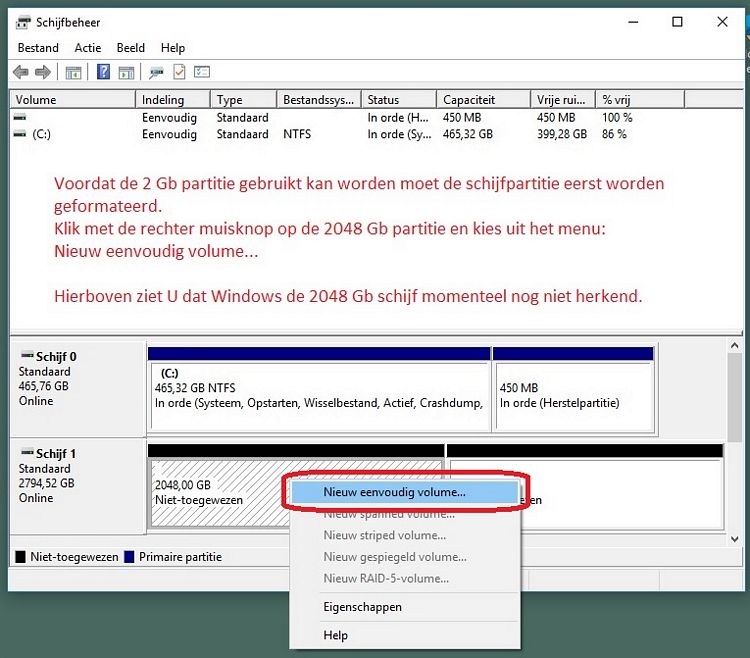Sort by Vrije rui... column header
The width and height of the screenshot is (750, 658).
coord(563,100)
